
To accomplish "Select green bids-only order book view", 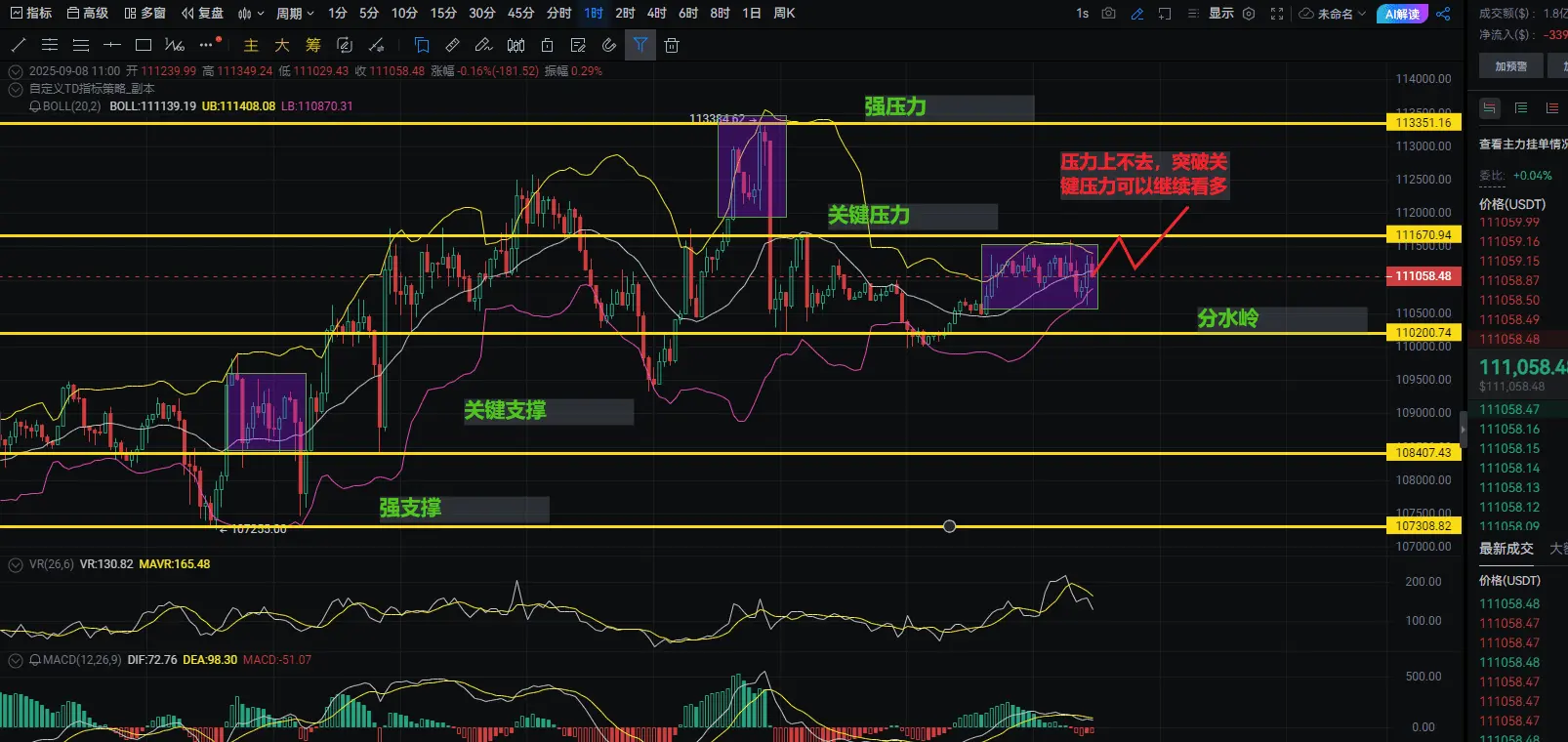I will coord(1521,108).
